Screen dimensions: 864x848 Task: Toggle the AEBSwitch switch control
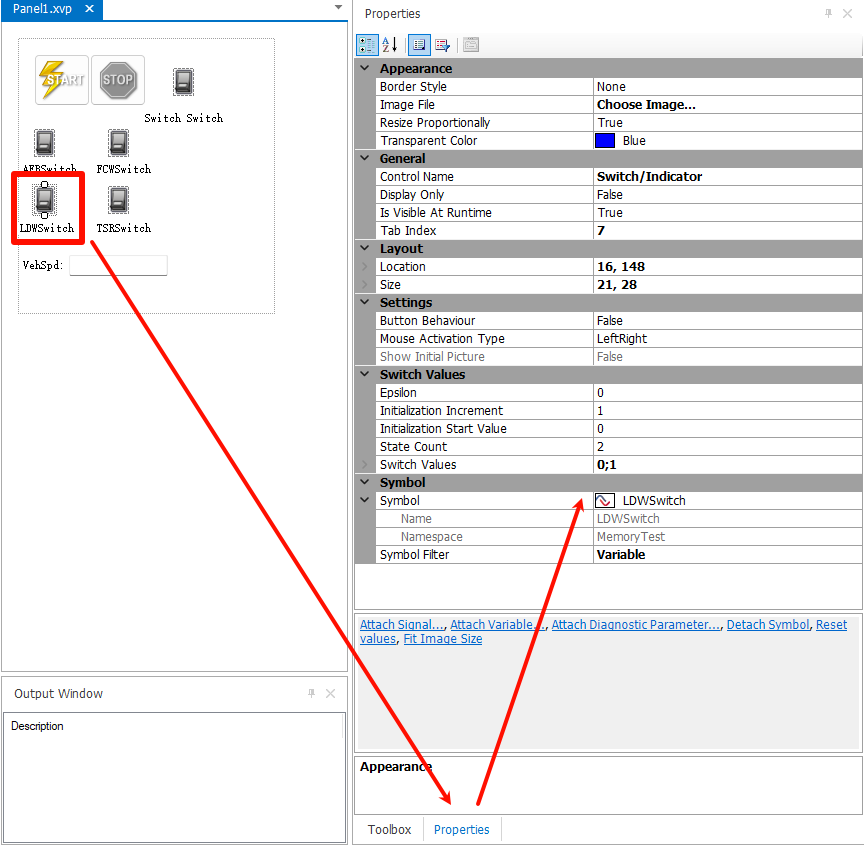click(x=45, y=143)
